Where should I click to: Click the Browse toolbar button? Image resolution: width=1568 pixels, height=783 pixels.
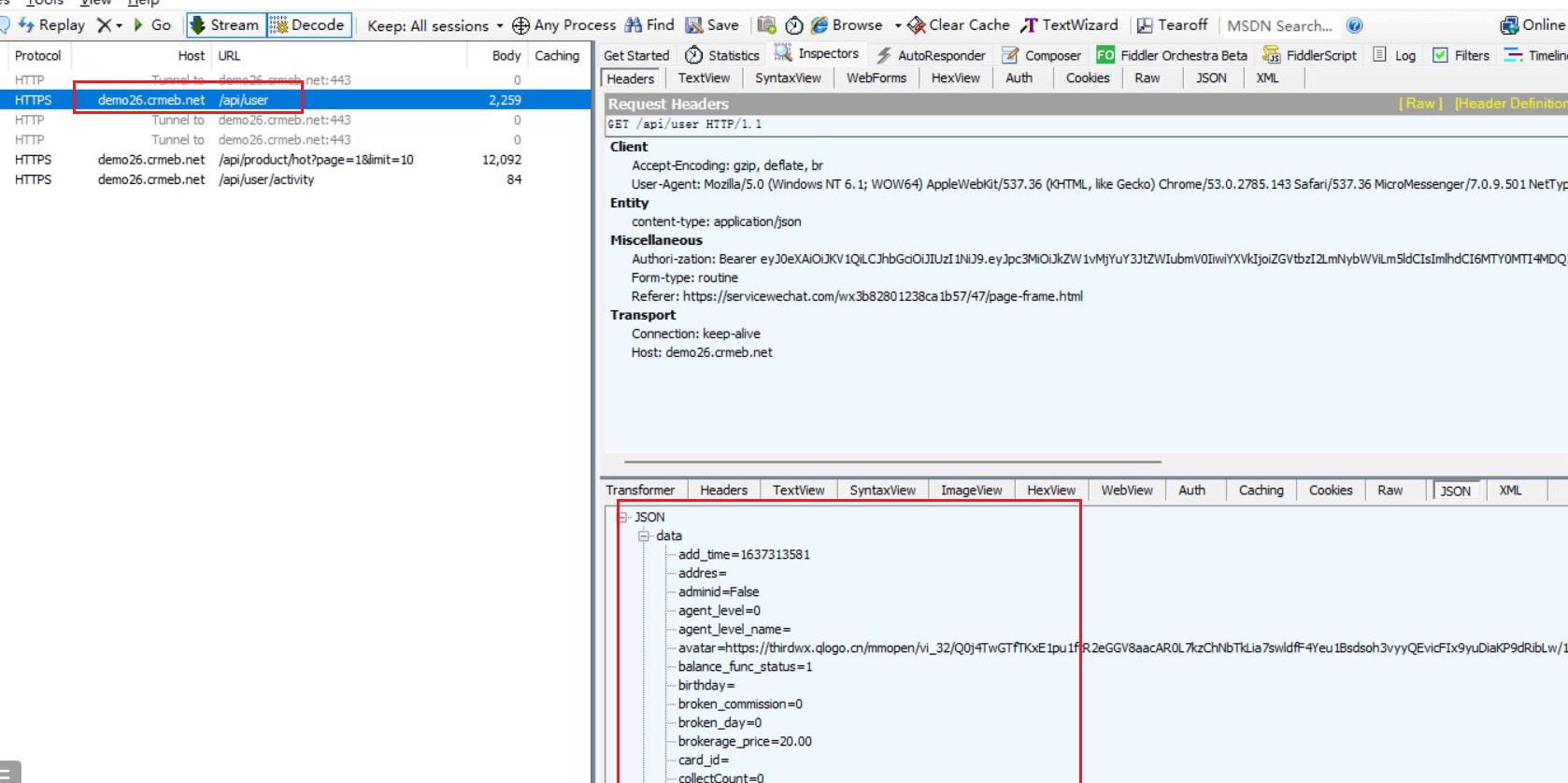[847, 25]
